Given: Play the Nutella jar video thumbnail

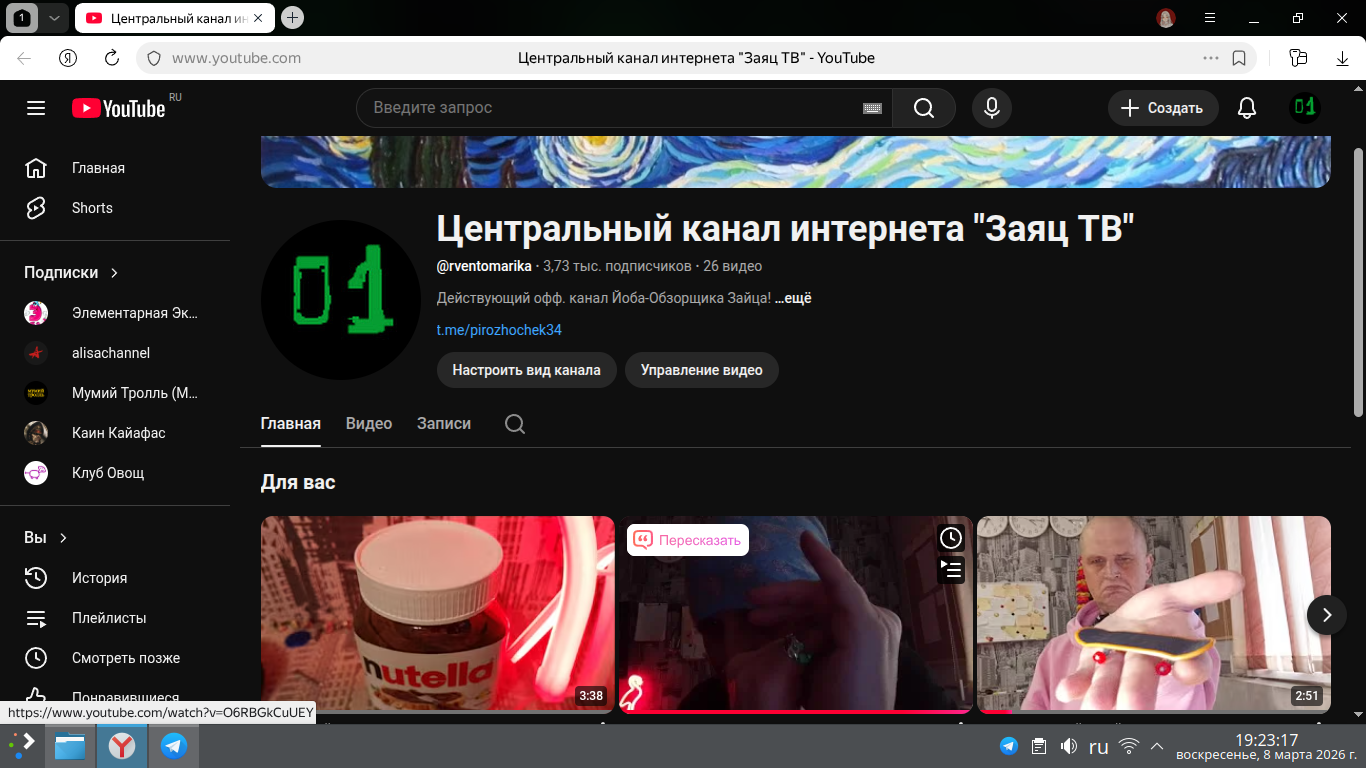Looking at the screenshot, I should 438,613.
